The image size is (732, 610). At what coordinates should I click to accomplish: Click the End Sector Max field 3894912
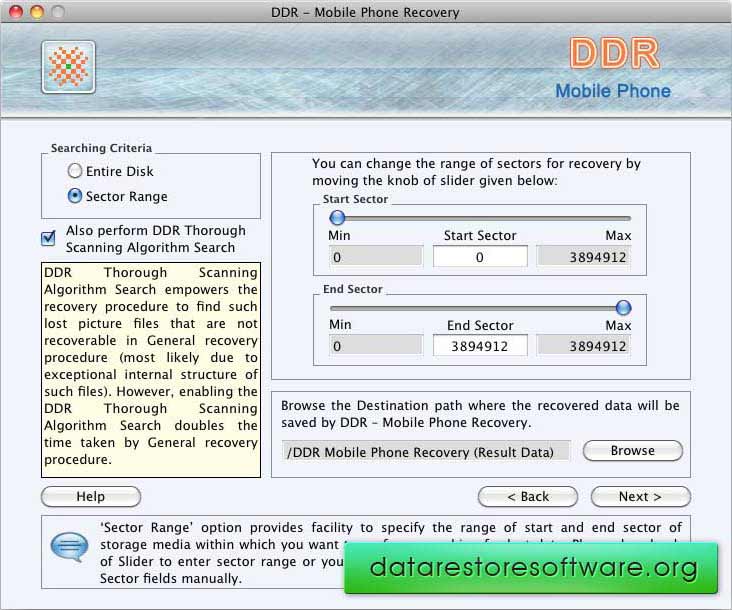click(x=584, y=346)
